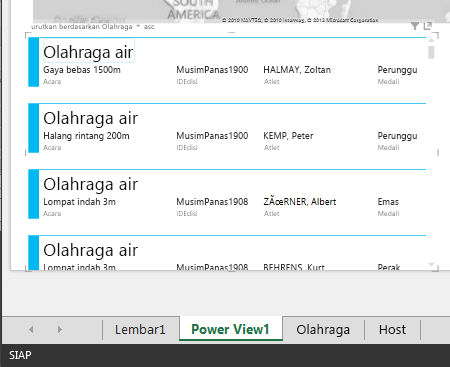
Task: Open the Olahraga sheet tab
Action: tap(323, 330)
